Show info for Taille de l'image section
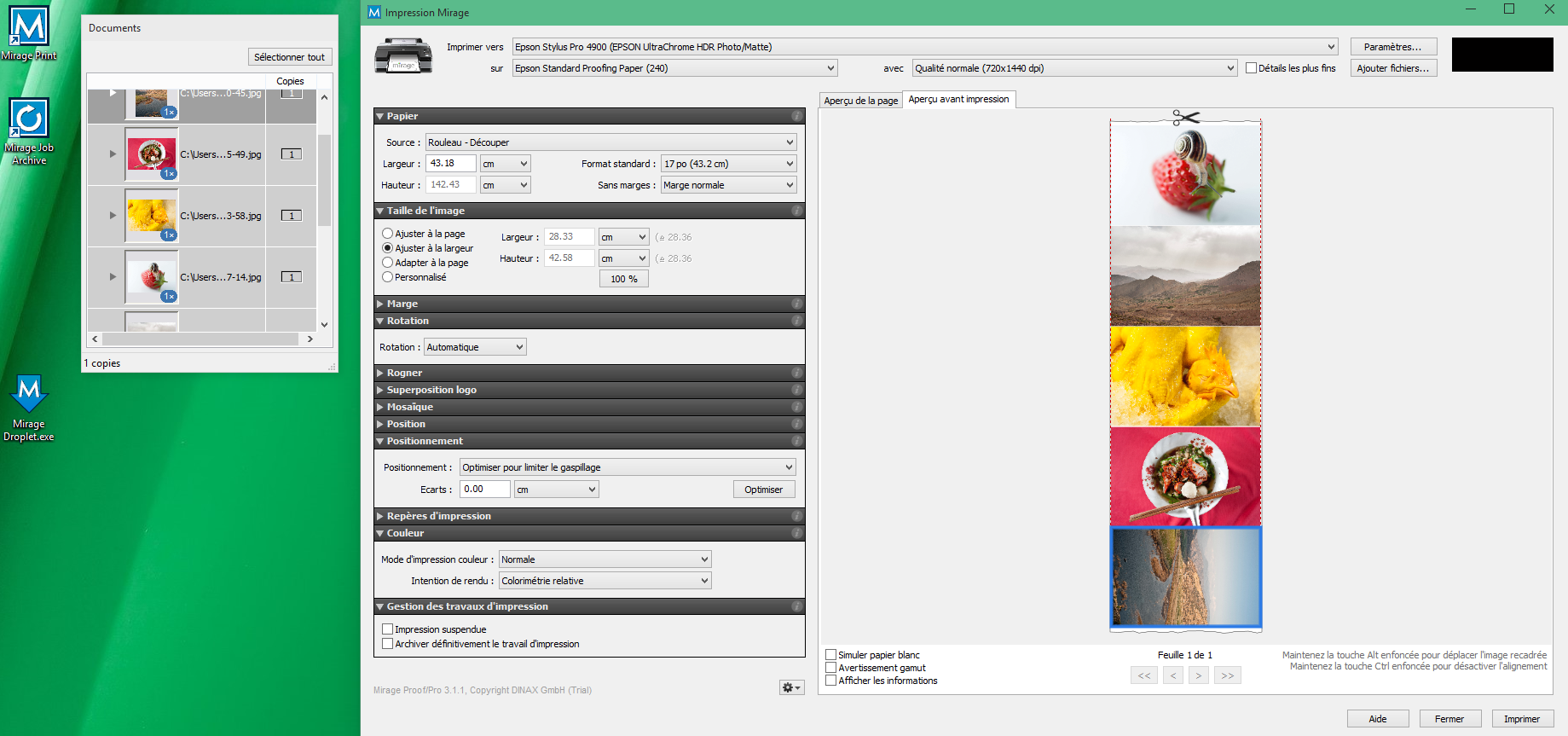This screenshot has height=736, width=1568. 796,211
